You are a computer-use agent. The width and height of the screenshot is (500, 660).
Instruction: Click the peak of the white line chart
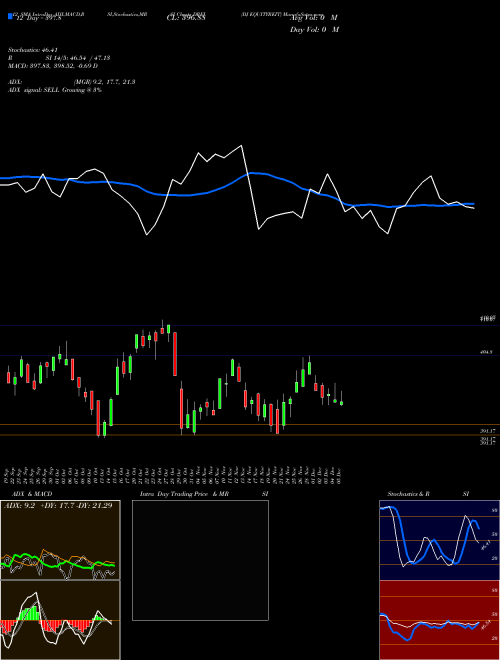(241, 146)
